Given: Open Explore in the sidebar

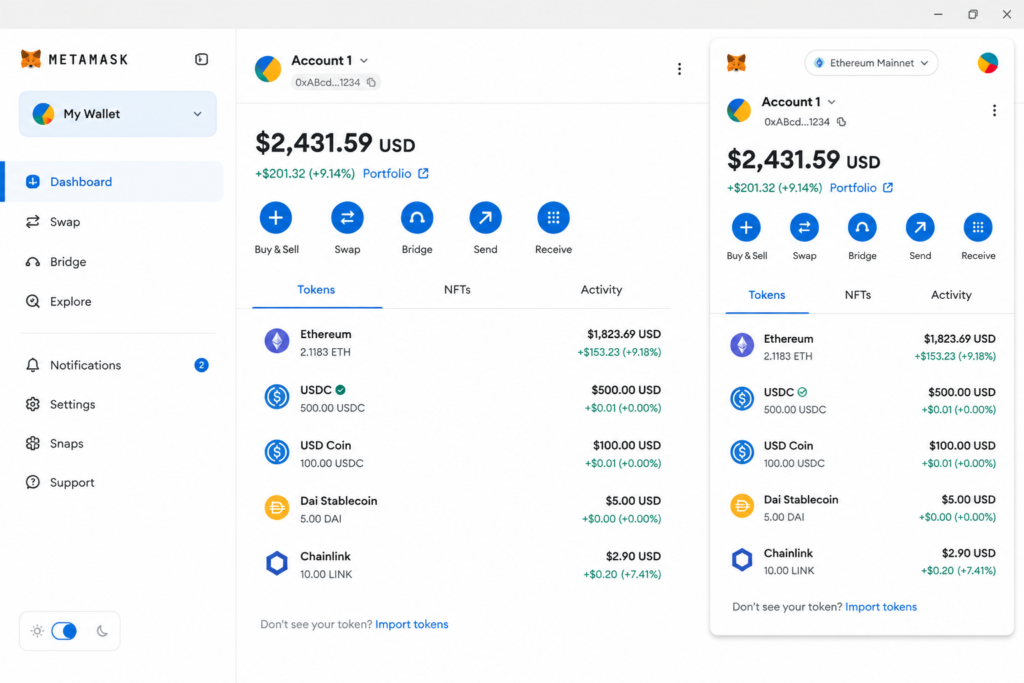Looking at the screenshot, I should 71,302.
